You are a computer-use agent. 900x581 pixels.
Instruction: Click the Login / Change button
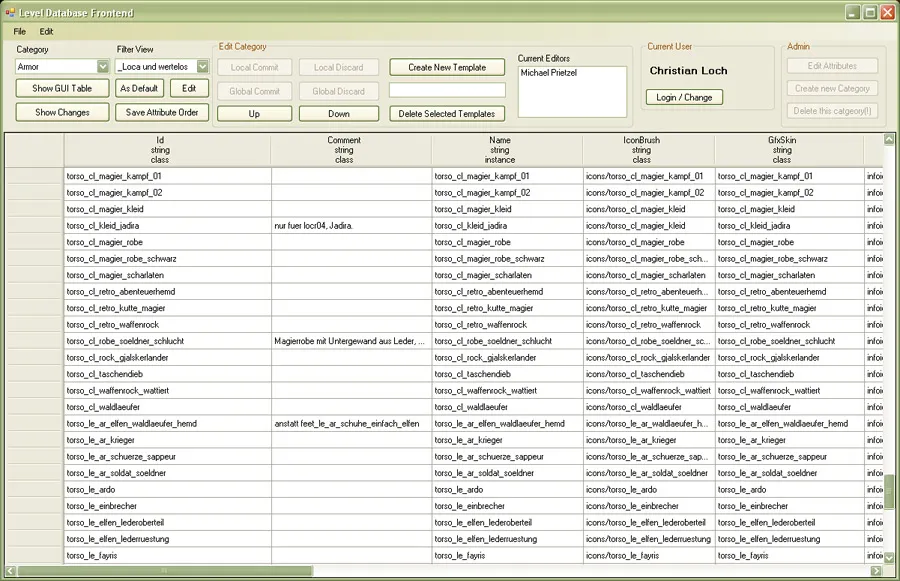click(684, 98)
